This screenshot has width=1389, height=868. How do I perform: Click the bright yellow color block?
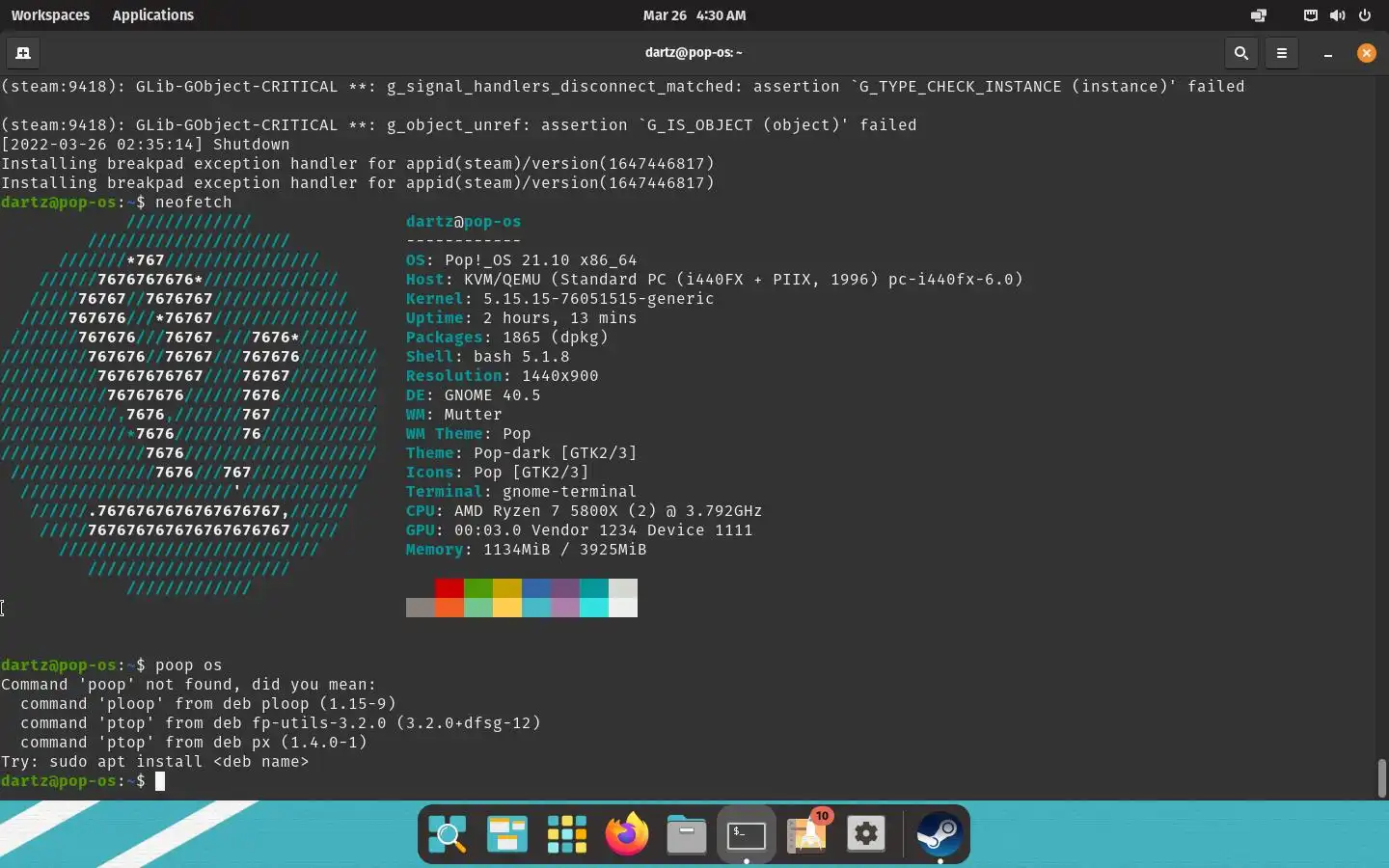click(507, 608)
